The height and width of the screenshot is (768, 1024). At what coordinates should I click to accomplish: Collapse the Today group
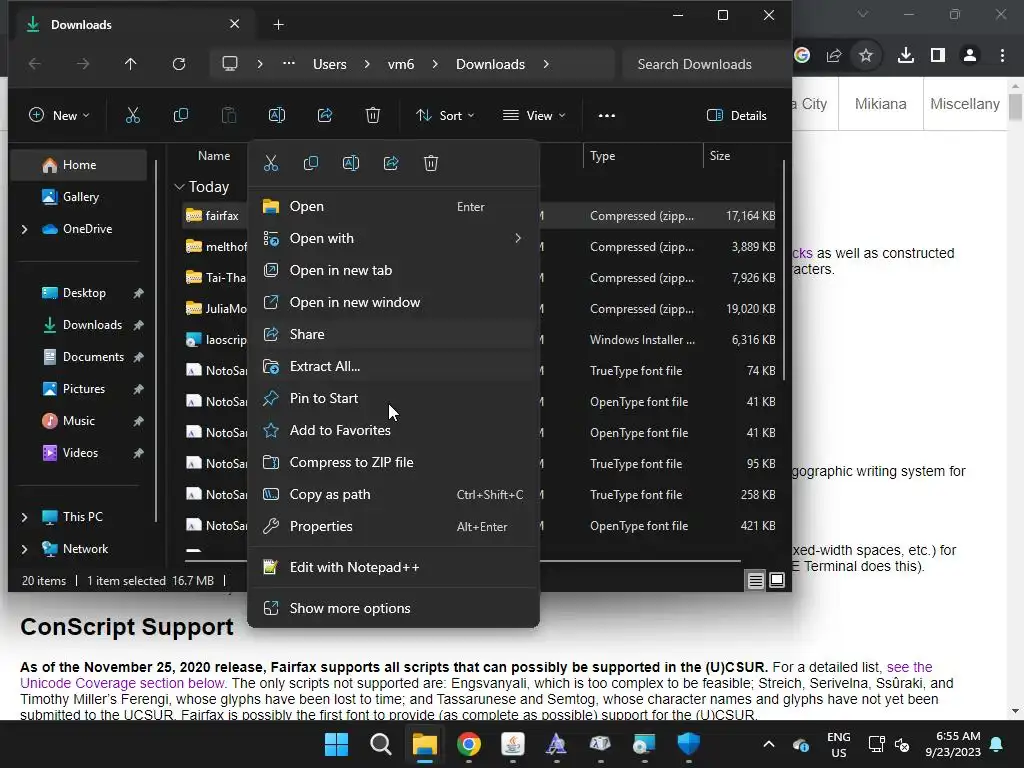(x=180, y=187)
